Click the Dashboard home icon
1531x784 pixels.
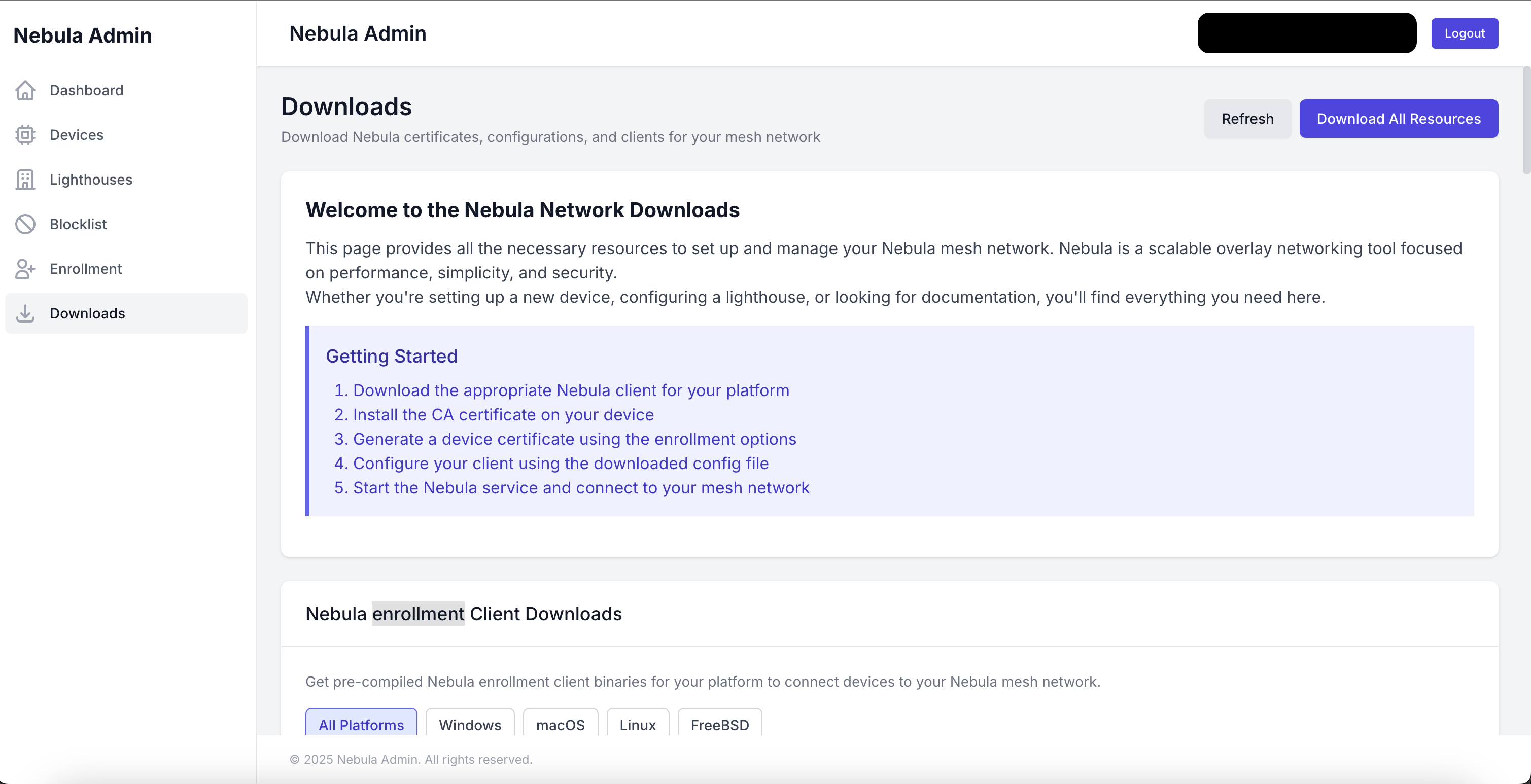click(x=25, y=90)
